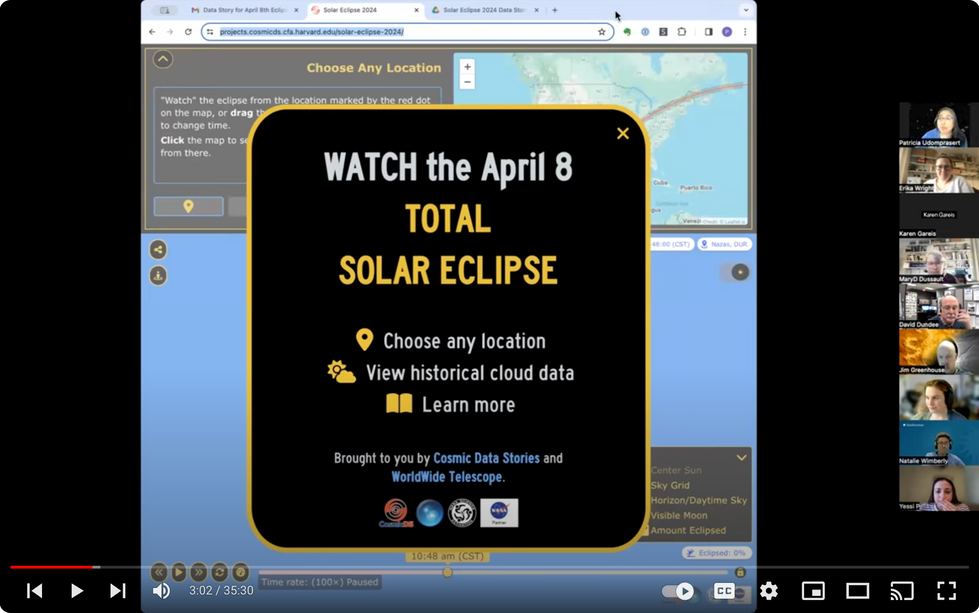Screen dimensions: 979x613
Task: Open the tab search dropdown arrow
Action: point(745,10)
